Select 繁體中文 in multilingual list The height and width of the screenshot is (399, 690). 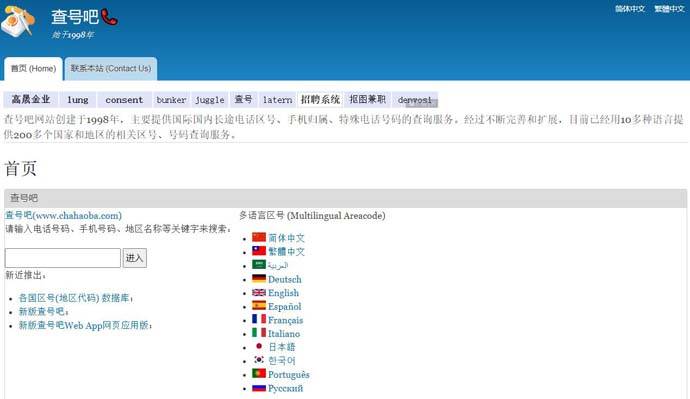pyautogui.click(x=286, y=252)
